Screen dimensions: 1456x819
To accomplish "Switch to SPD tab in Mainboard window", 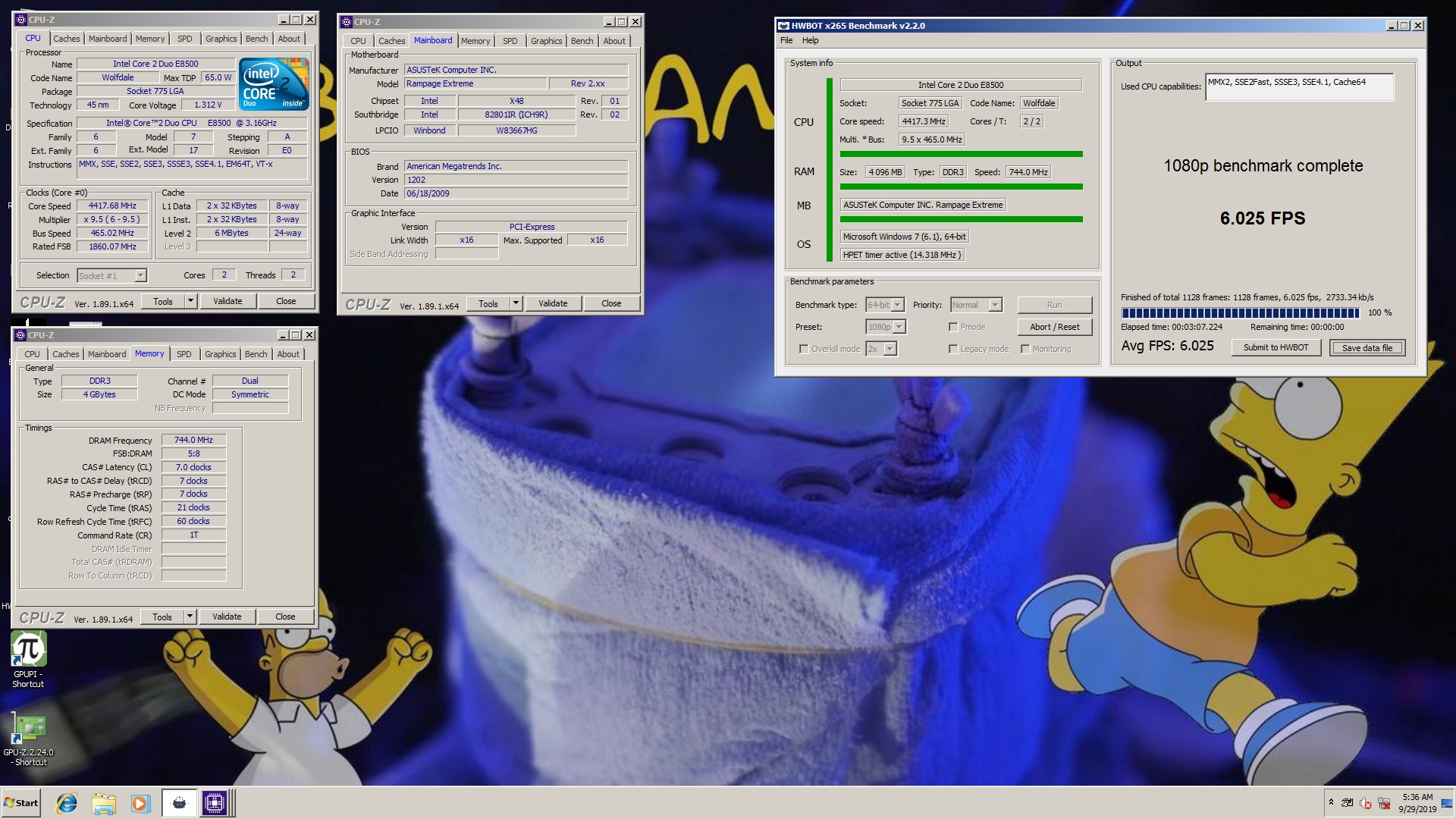I will tap(510, 41).
